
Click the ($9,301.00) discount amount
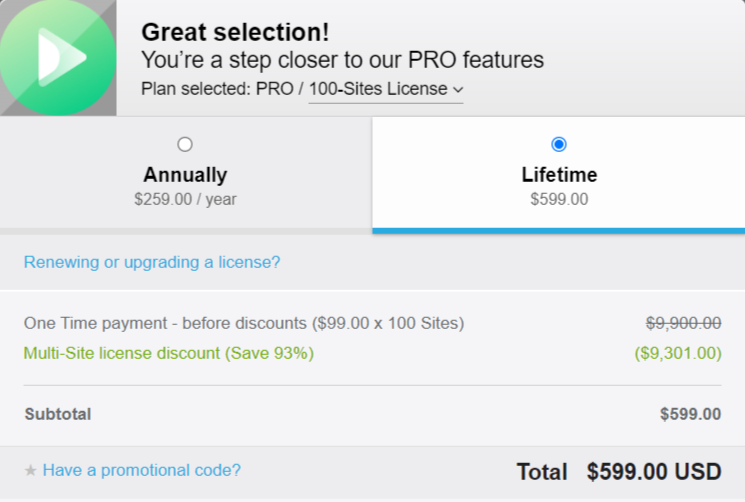678,353
